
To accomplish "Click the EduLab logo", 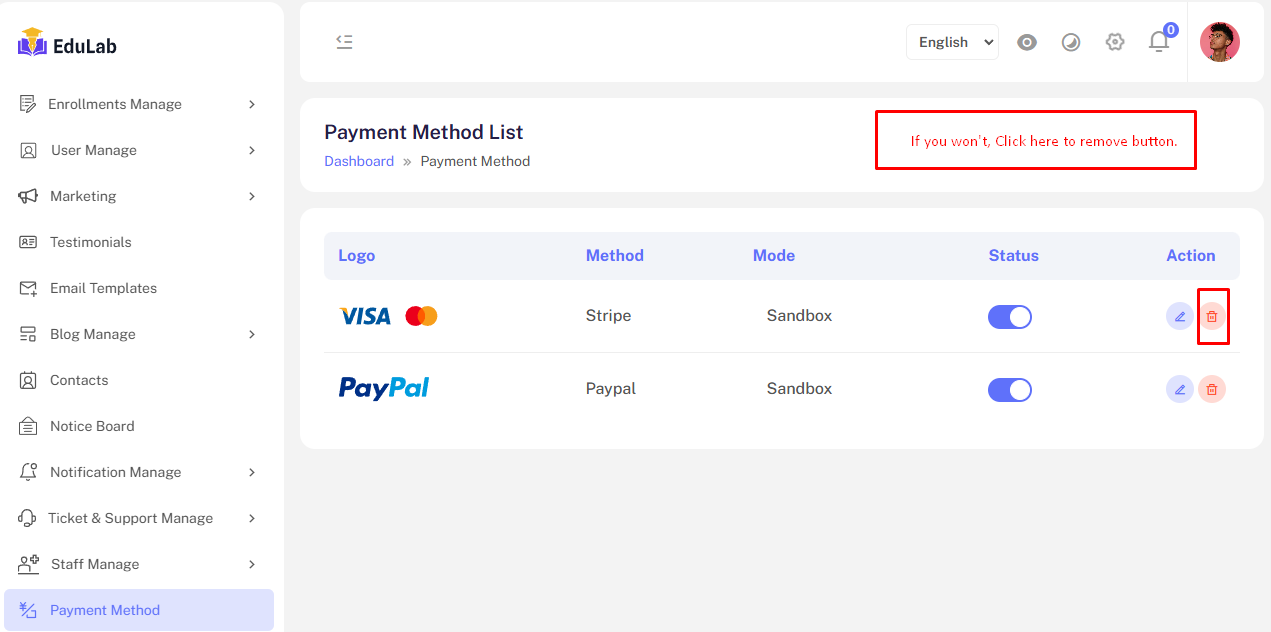I will (68, 45).
